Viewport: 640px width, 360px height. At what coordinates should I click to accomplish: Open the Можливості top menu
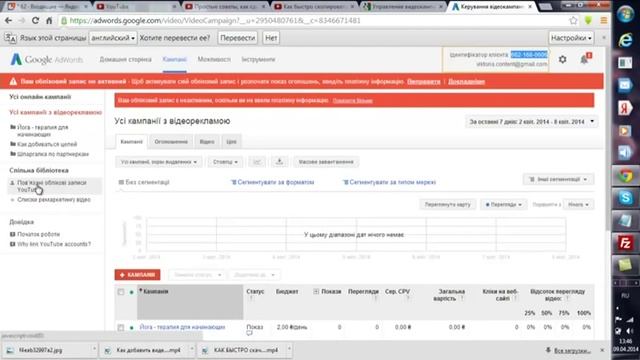[214, 60]
